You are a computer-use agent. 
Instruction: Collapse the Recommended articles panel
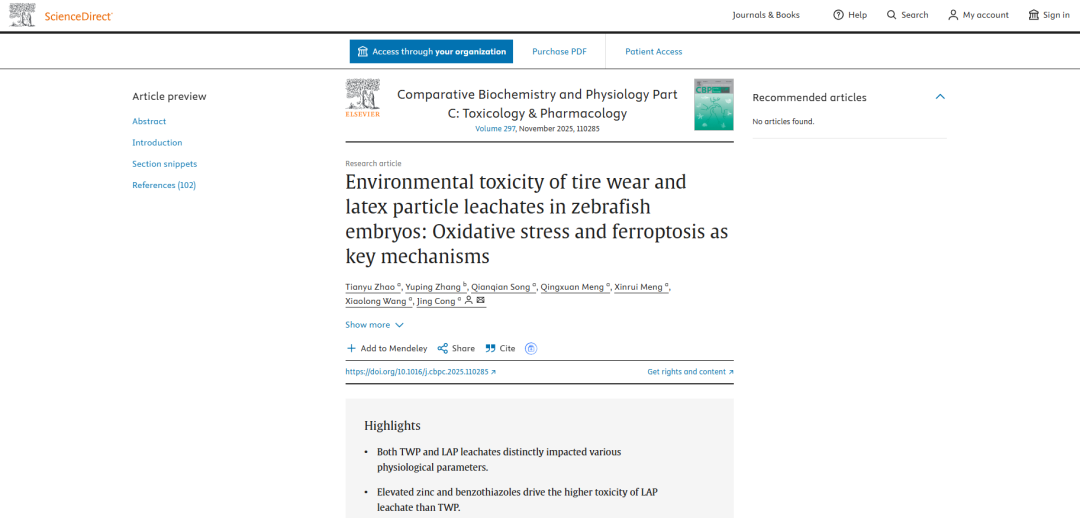(x=939, y=97)
